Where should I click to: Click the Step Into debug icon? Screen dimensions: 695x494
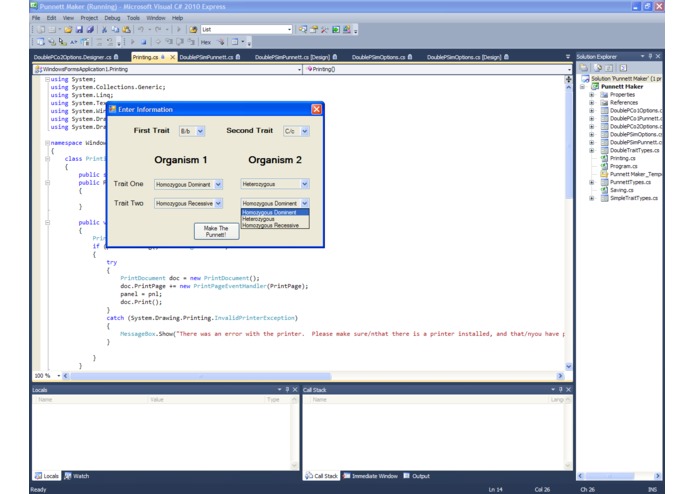point(169,42)
